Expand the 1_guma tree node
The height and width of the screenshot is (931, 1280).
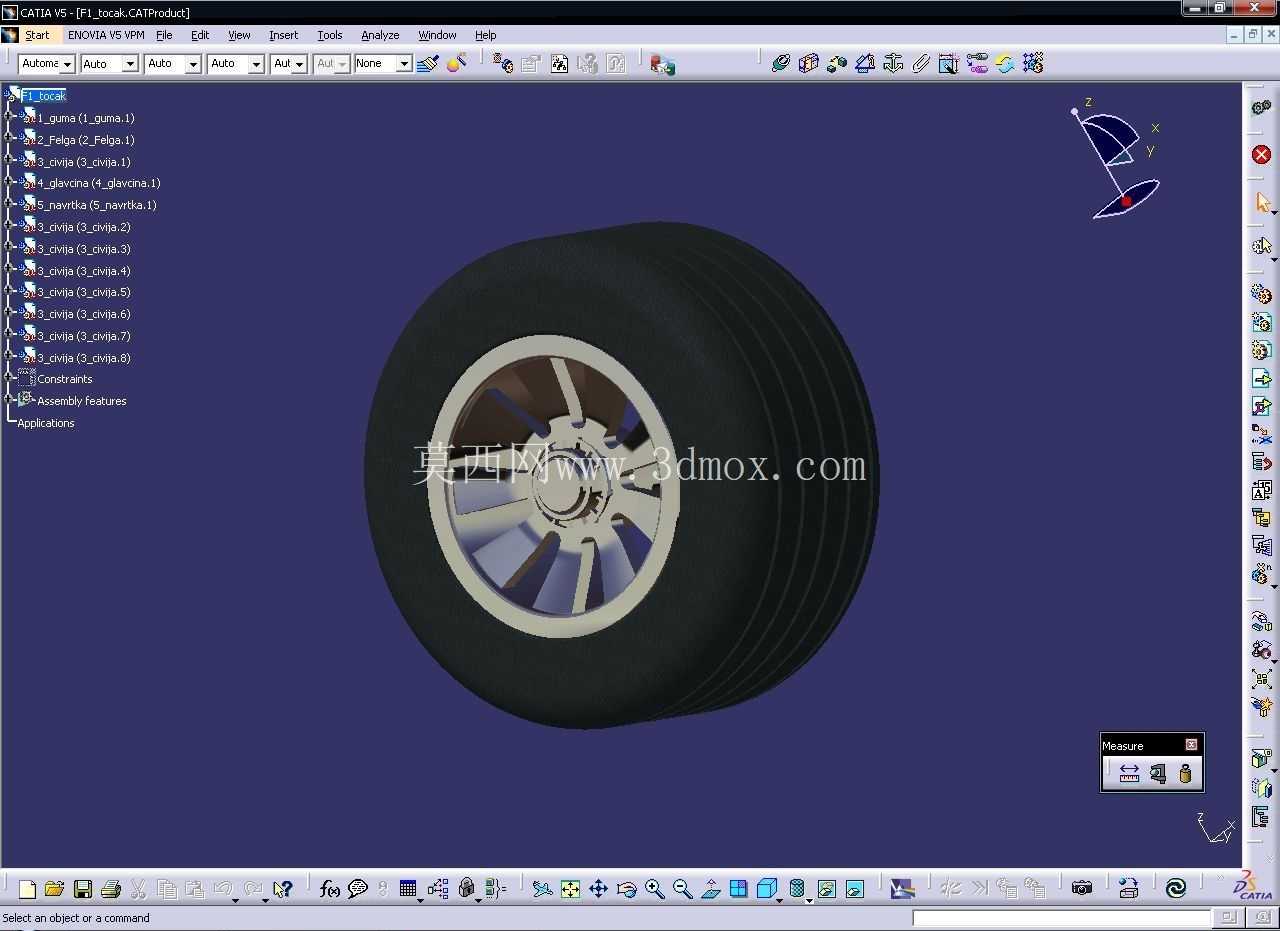tap(9, 117)
